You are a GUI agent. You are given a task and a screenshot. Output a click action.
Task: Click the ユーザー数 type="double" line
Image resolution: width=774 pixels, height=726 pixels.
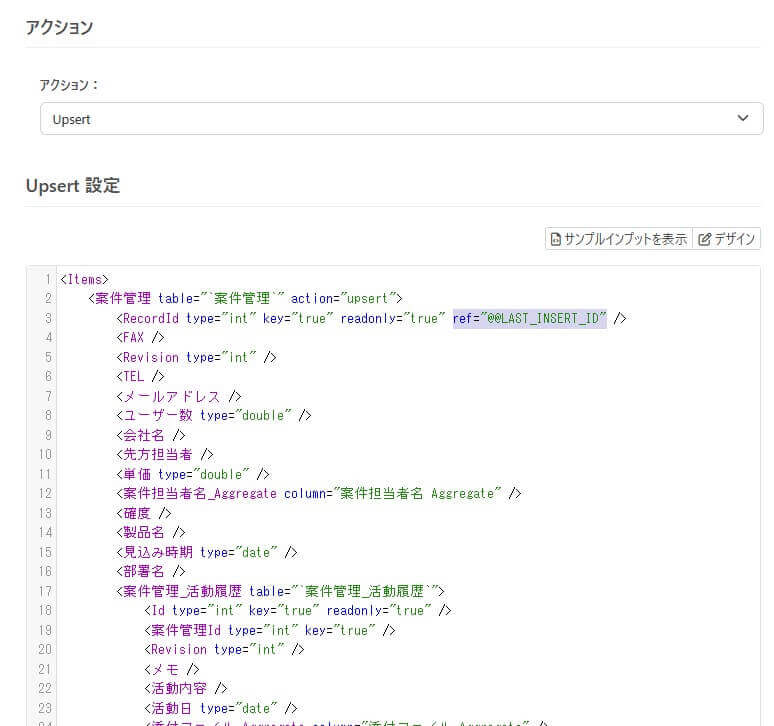tap(214, 416)
